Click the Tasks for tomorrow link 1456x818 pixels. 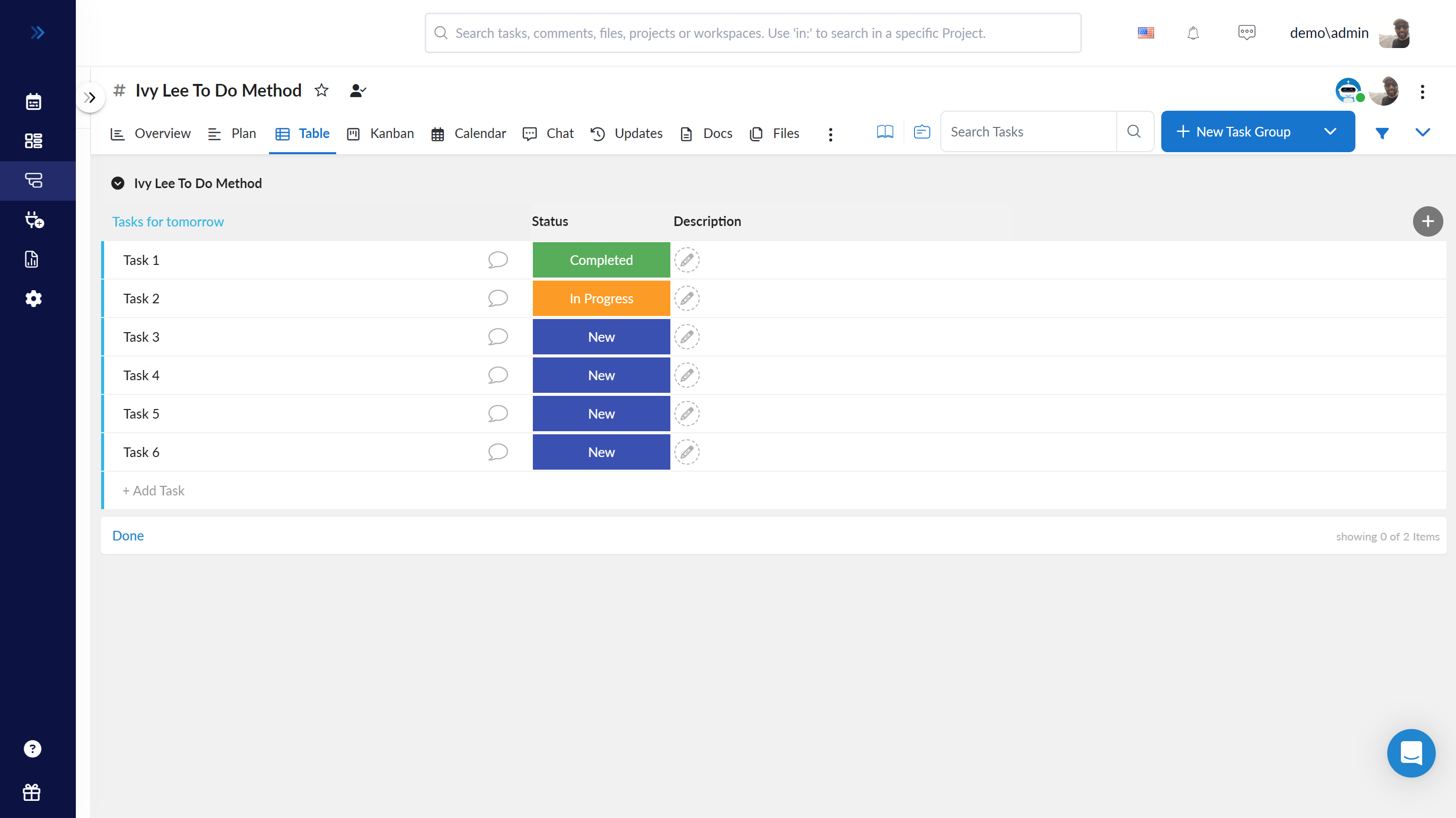click(168, 221)
